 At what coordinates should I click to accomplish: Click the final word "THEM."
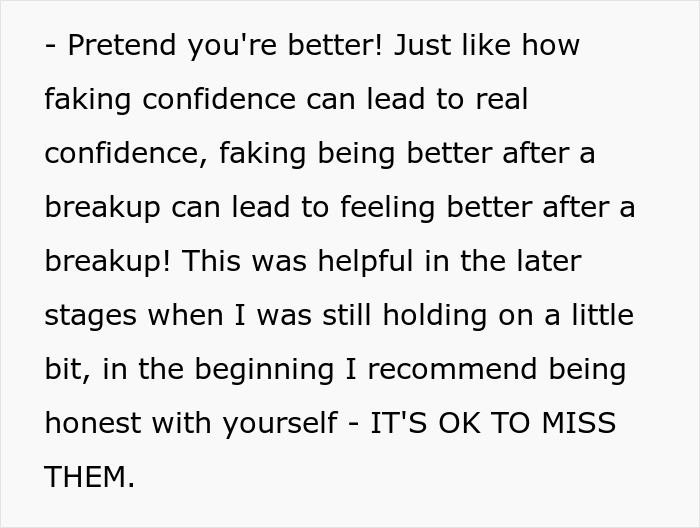90,478
